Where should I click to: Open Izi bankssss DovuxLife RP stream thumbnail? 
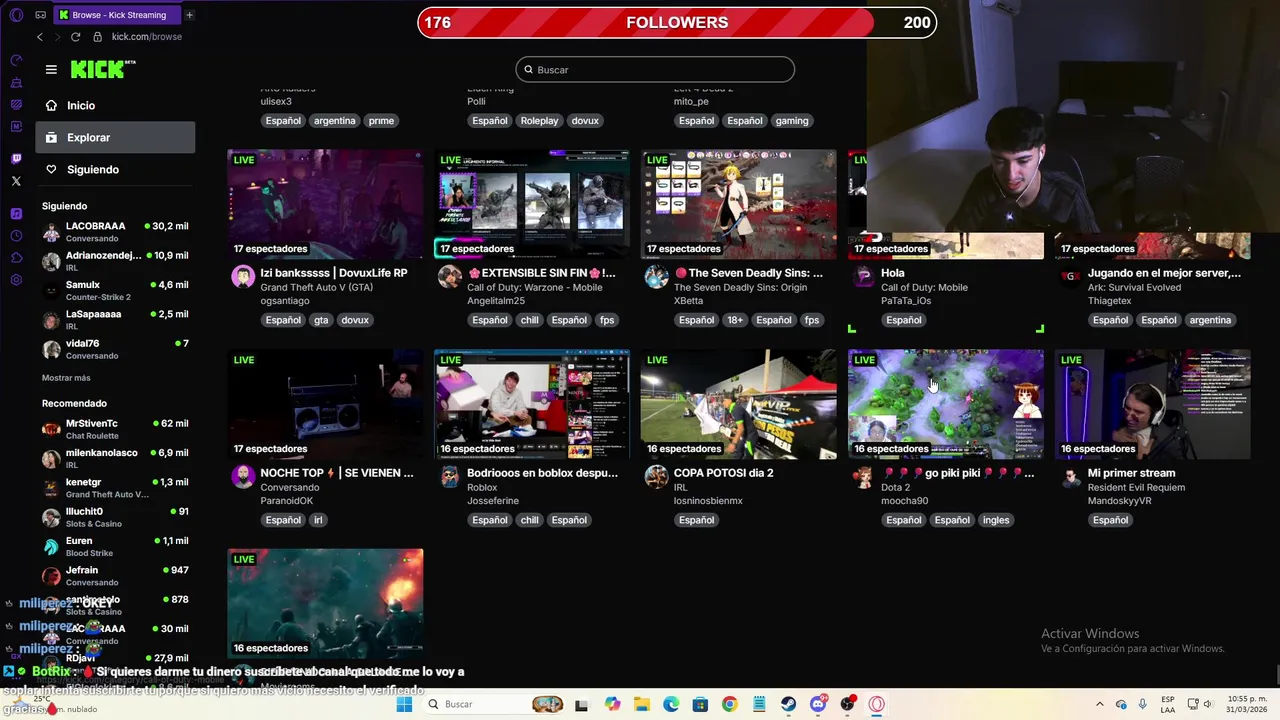click(325, 204)
